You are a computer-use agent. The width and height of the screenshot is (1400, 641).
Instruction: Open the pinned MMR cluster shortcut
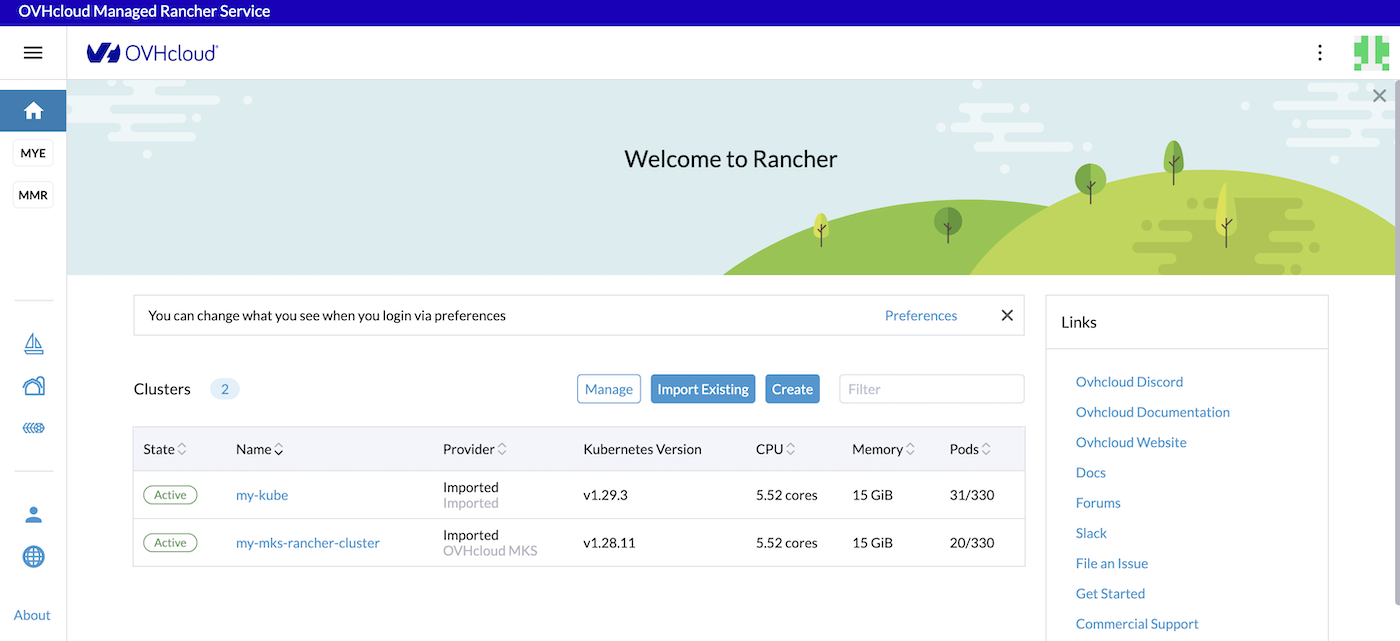coord(33,194)
